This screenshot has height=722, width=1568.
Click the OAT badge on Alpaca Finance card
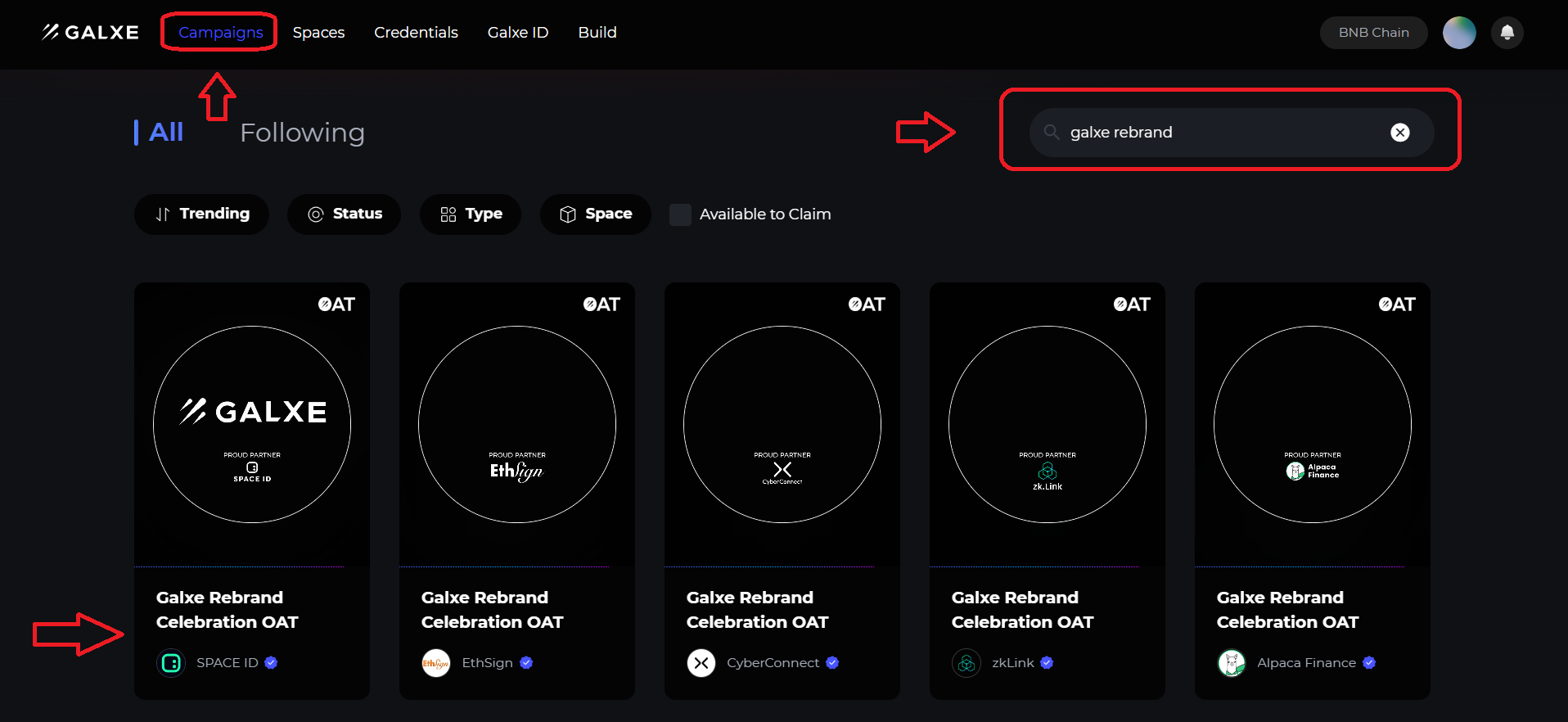[1397, 305]
